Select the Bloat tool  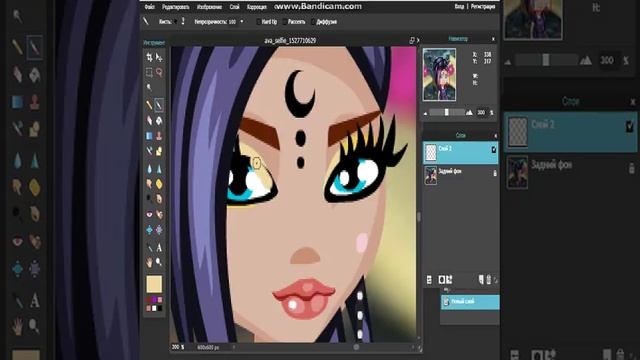[149, 230]
